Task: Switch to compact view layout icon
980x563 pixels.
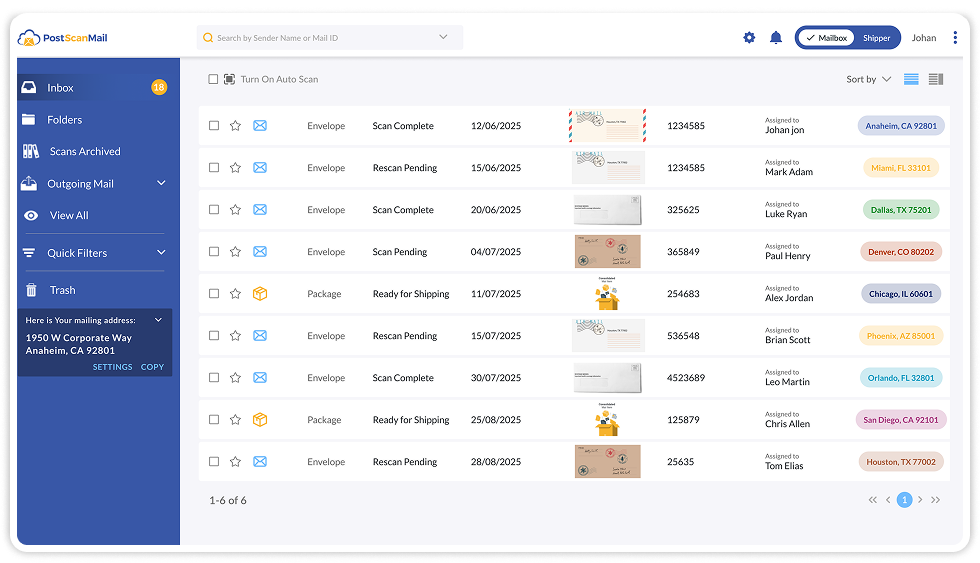Action: coord(936,79)
